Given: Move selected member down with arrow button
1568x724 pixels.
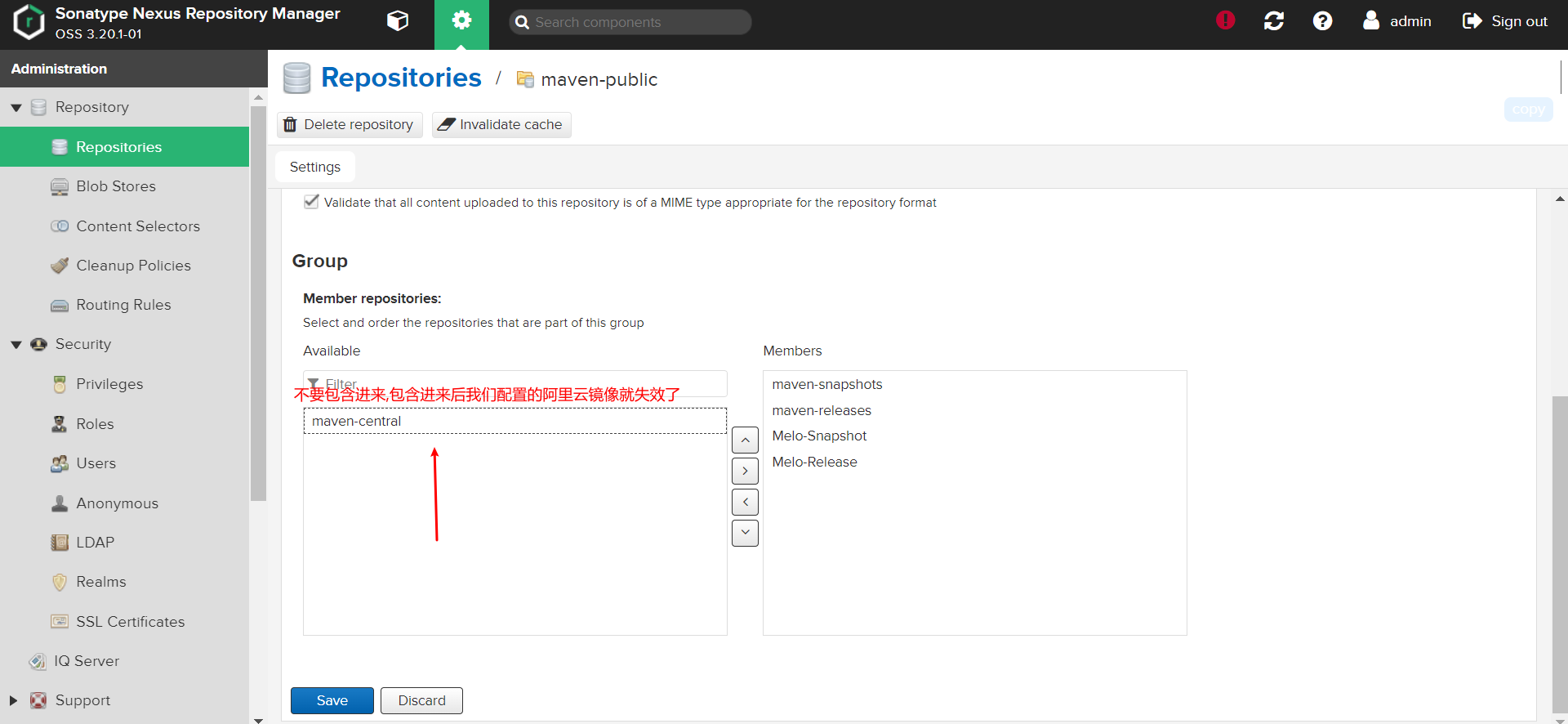Looking at the screenshot, I should pyautogui.click(x=745, y=533).
